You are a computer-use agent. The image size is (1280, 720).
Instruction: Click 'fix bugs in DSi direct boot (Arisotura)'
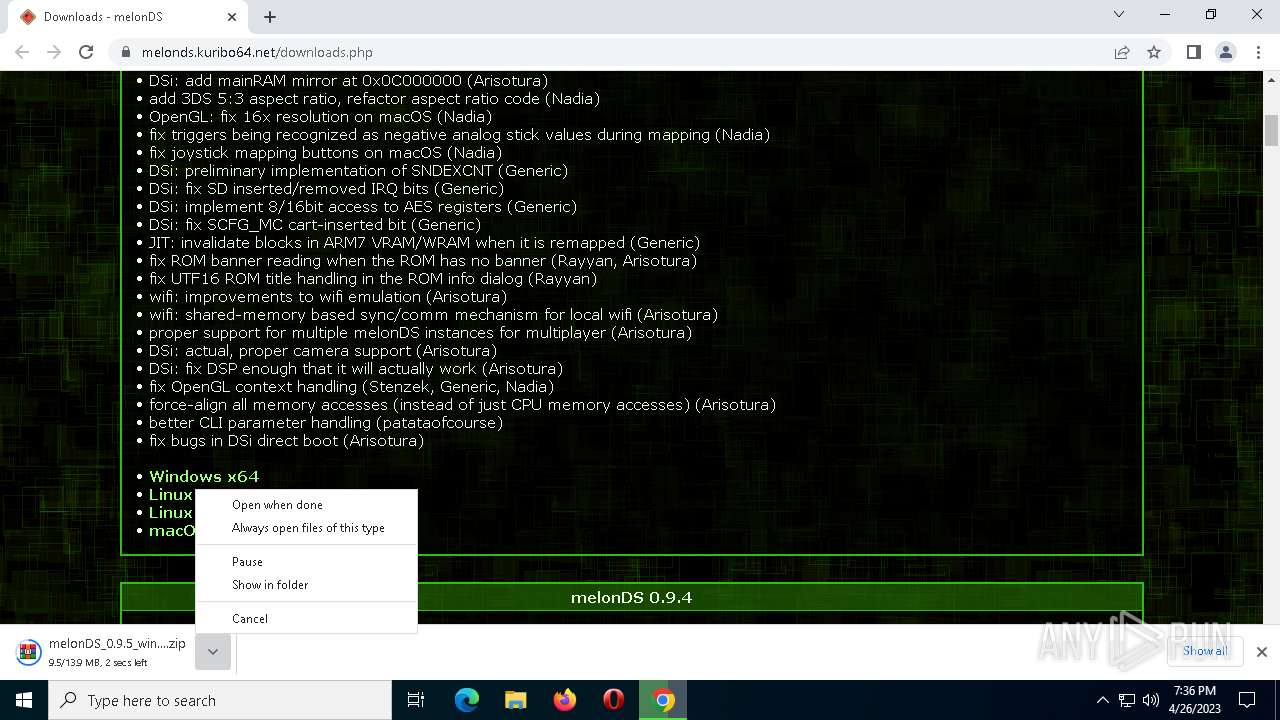286,441
